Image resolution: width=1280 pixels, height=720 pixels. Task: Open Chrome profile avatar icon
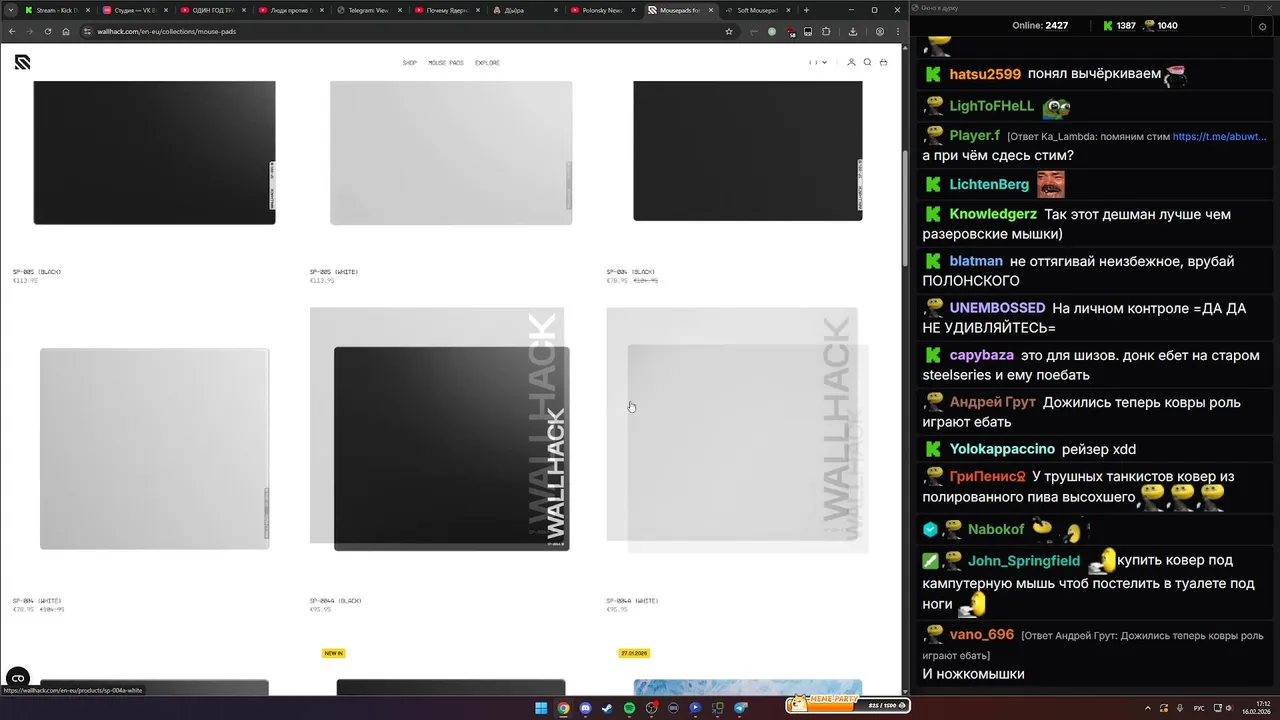click(x=880, y=31)
